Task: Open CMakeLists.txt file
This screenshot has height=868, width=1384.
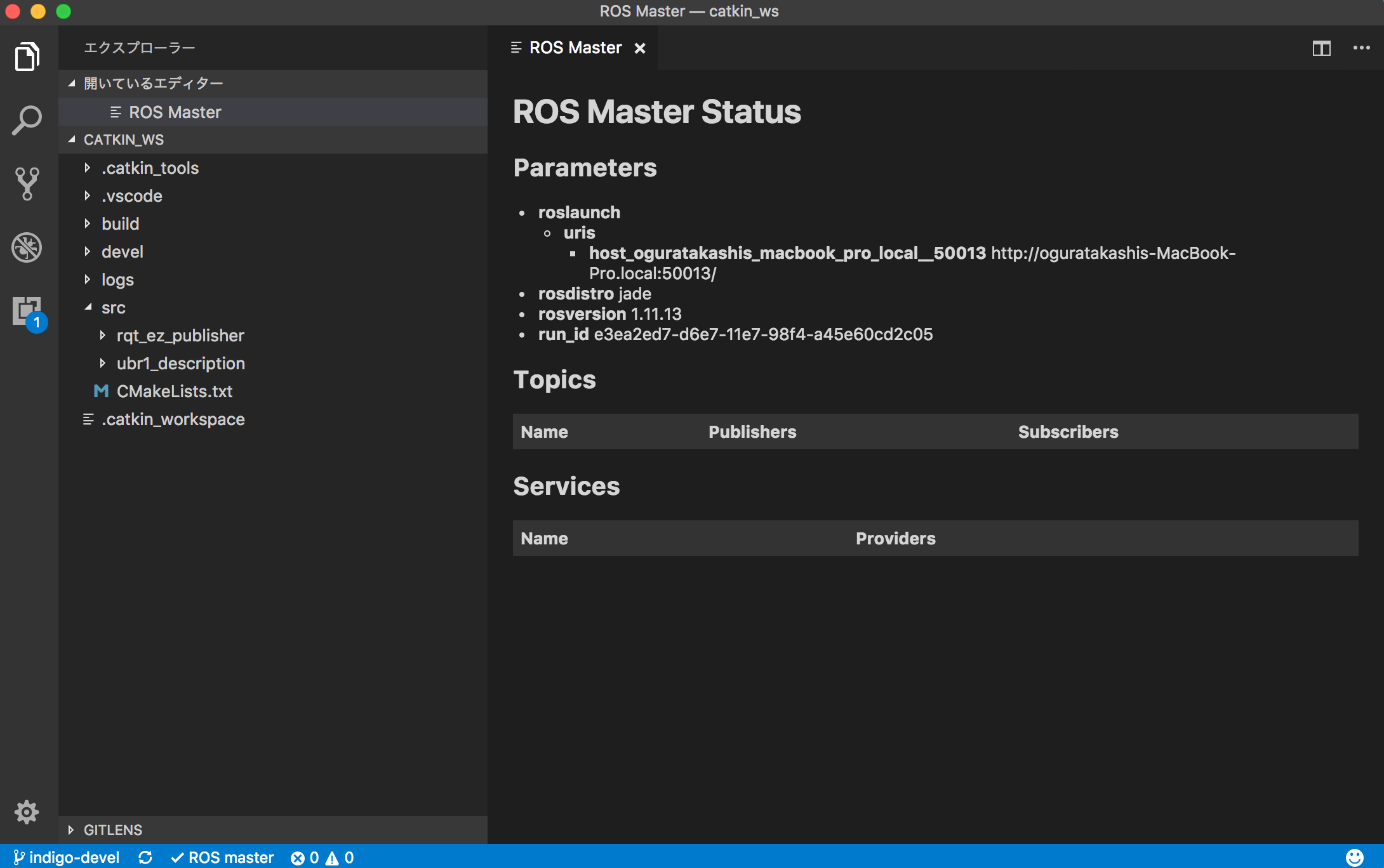Action: click(x=273, y=391)
